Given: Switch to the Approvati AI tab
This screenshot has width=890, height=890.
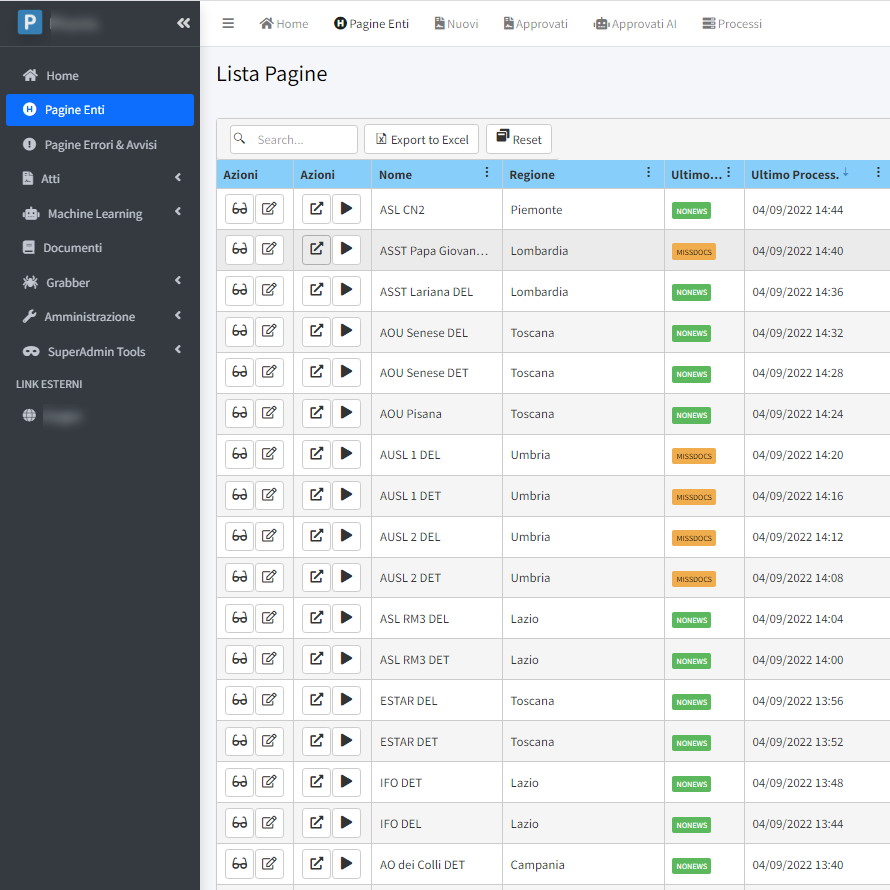Looking at the screenshot, I should (x=635, y=24).
